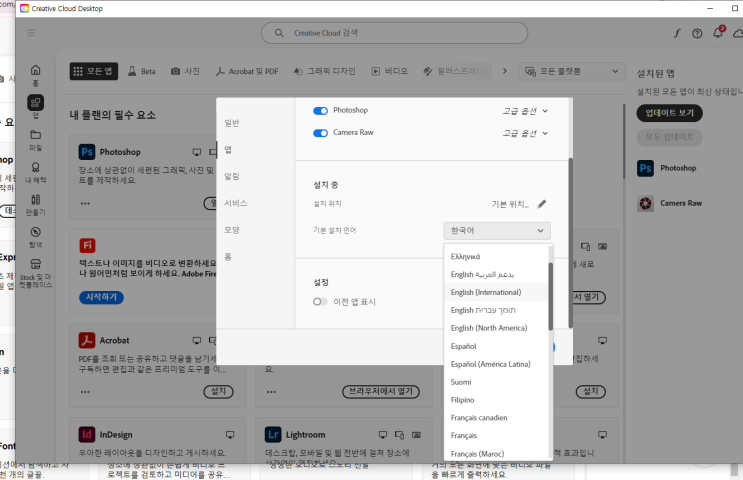
Task: Select Français canadien from language list
Action: pos(496,417)
